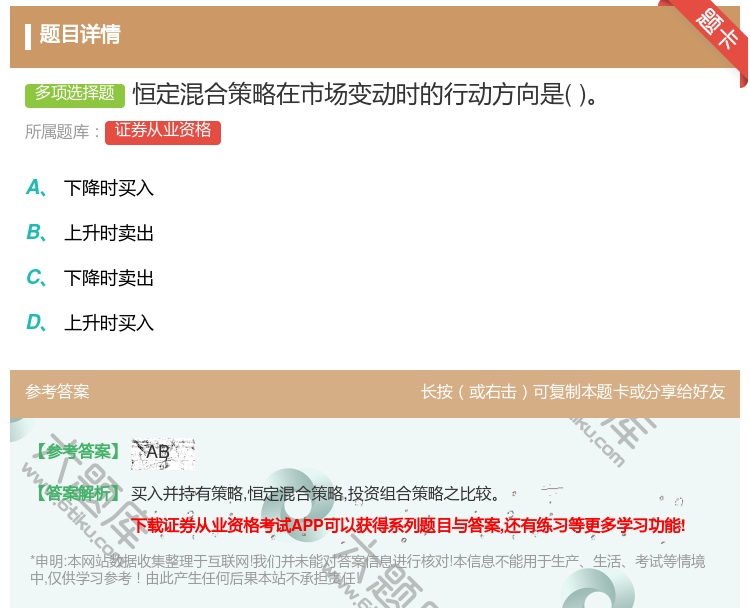
Task: Choose answer text 上升时卖出
Action: point(109,233)
